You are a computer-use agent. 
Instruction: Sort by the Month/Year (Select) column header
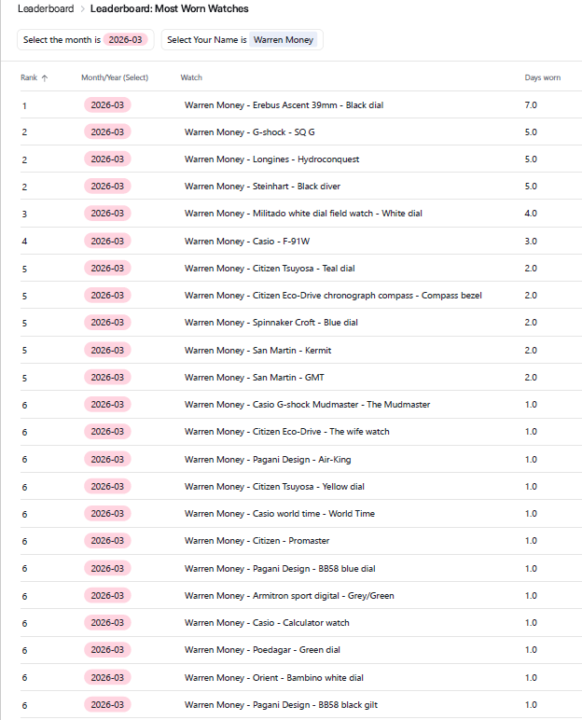[115, 78]
